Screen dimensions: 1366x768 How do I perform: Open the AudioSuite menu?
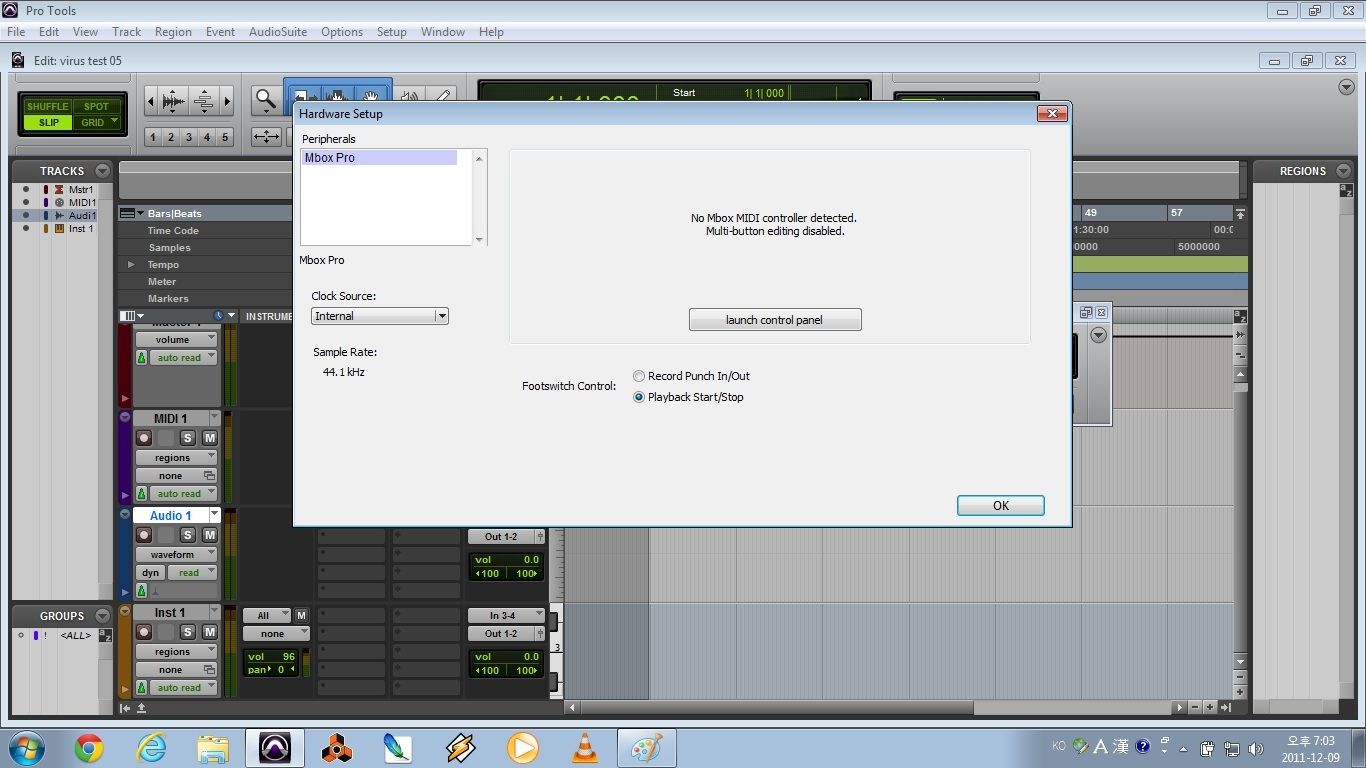click(x=277, y=31)
